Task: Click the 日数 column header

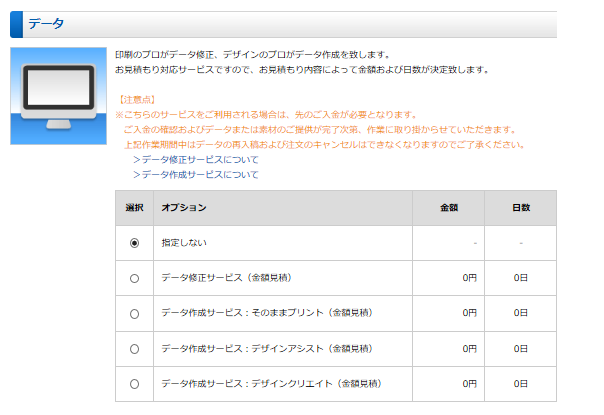Action: 520,208
